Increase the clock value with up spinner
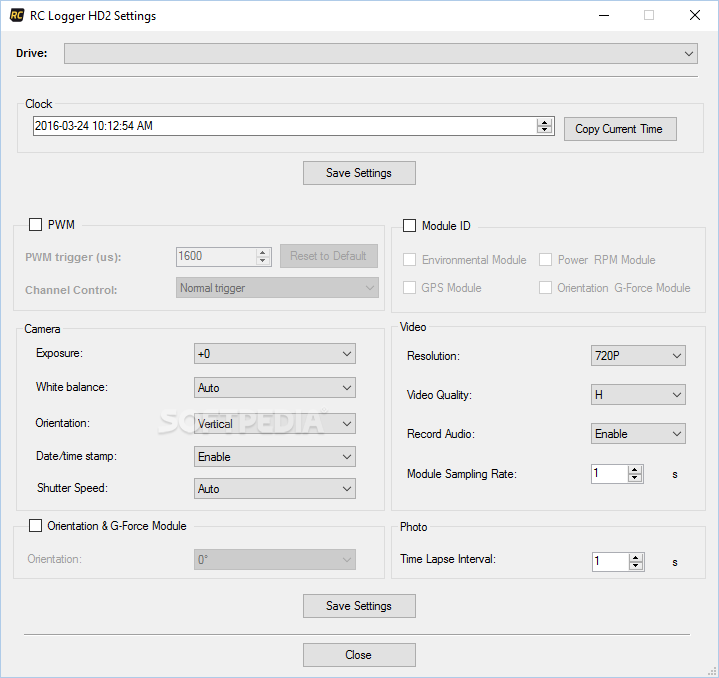The height and width of the screenshot is (678, 719). [x=544, y=122]
